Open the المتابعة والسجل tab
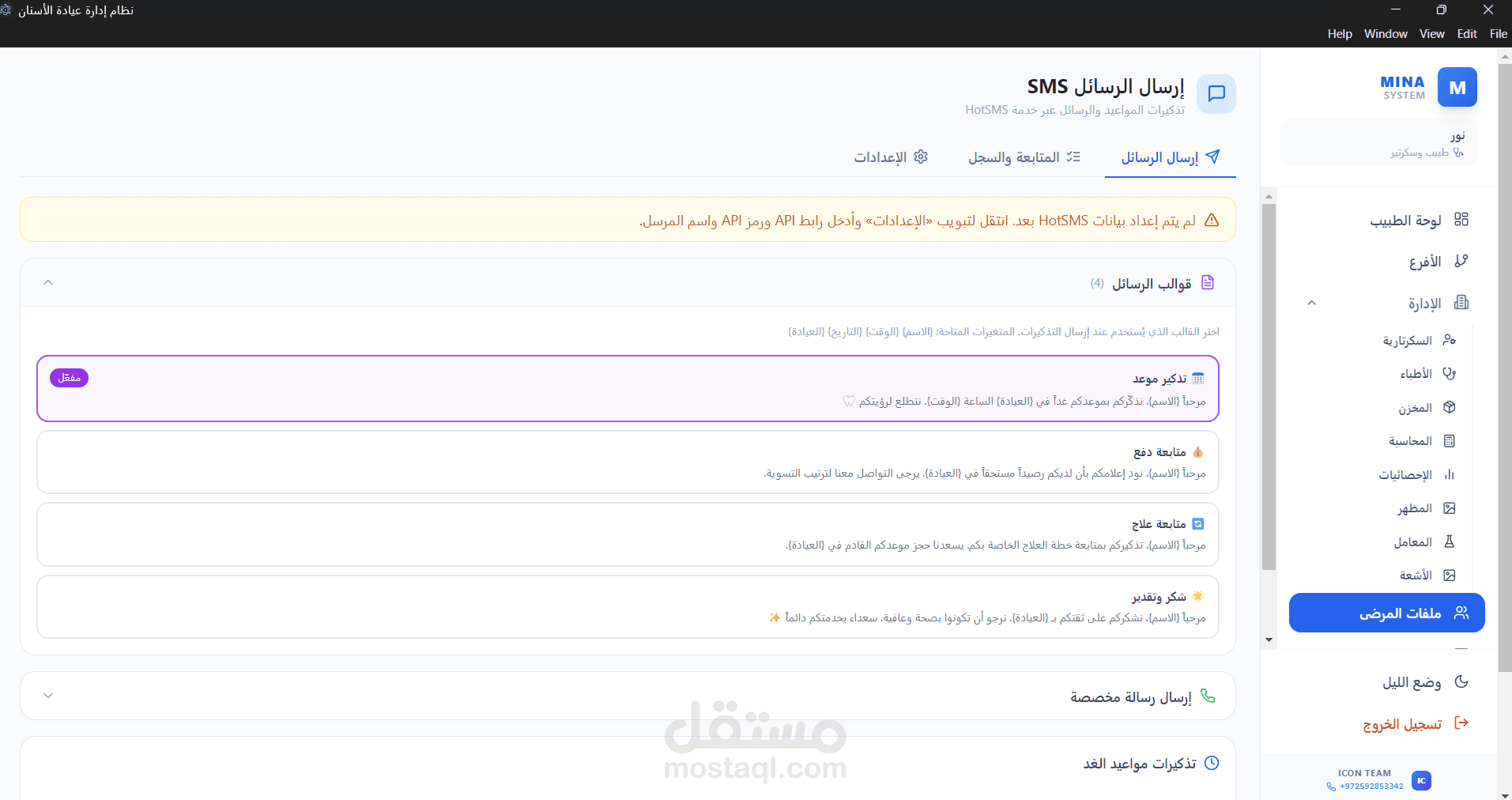Screen dimensions: 1512x800 tap(1024, 157)
